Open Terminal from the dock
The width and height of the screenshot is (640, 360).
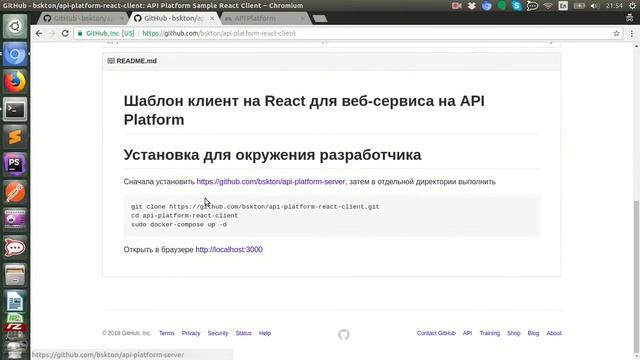pos(15,109)
